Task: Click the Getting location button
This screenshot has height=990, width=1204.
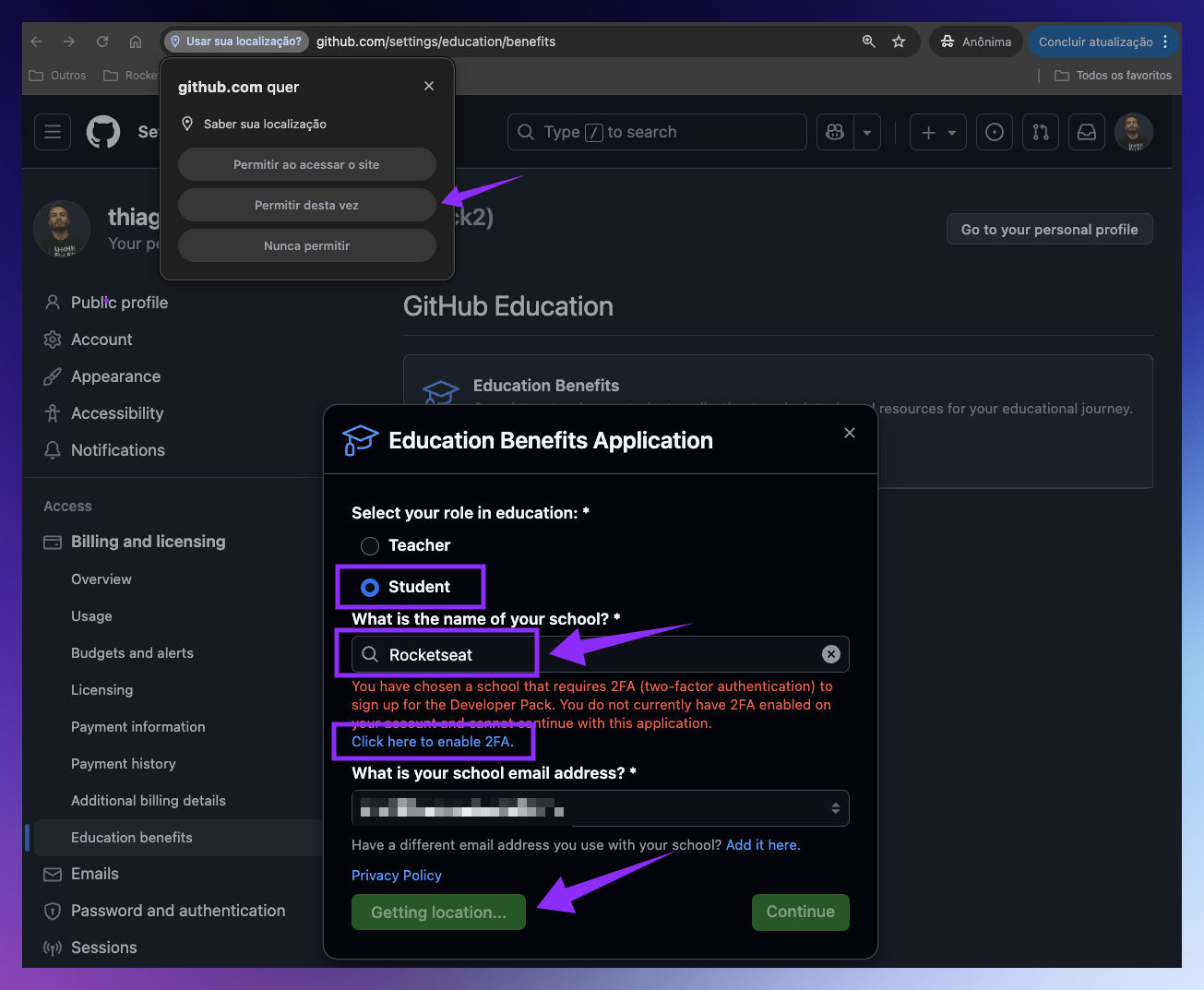Action: point(438,912)
